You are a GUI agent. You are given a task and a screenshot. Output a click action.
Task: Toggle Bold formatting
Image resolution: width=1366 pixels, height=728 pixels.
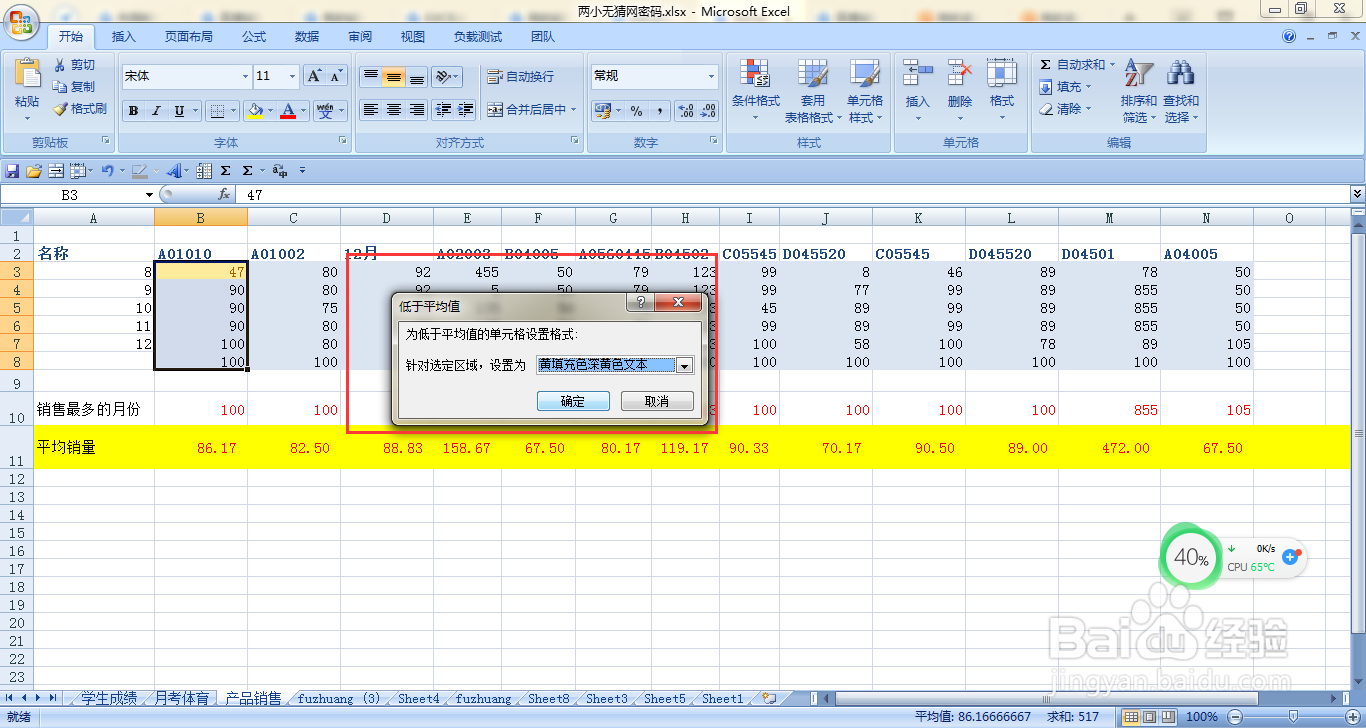click(x=133, y=111)
